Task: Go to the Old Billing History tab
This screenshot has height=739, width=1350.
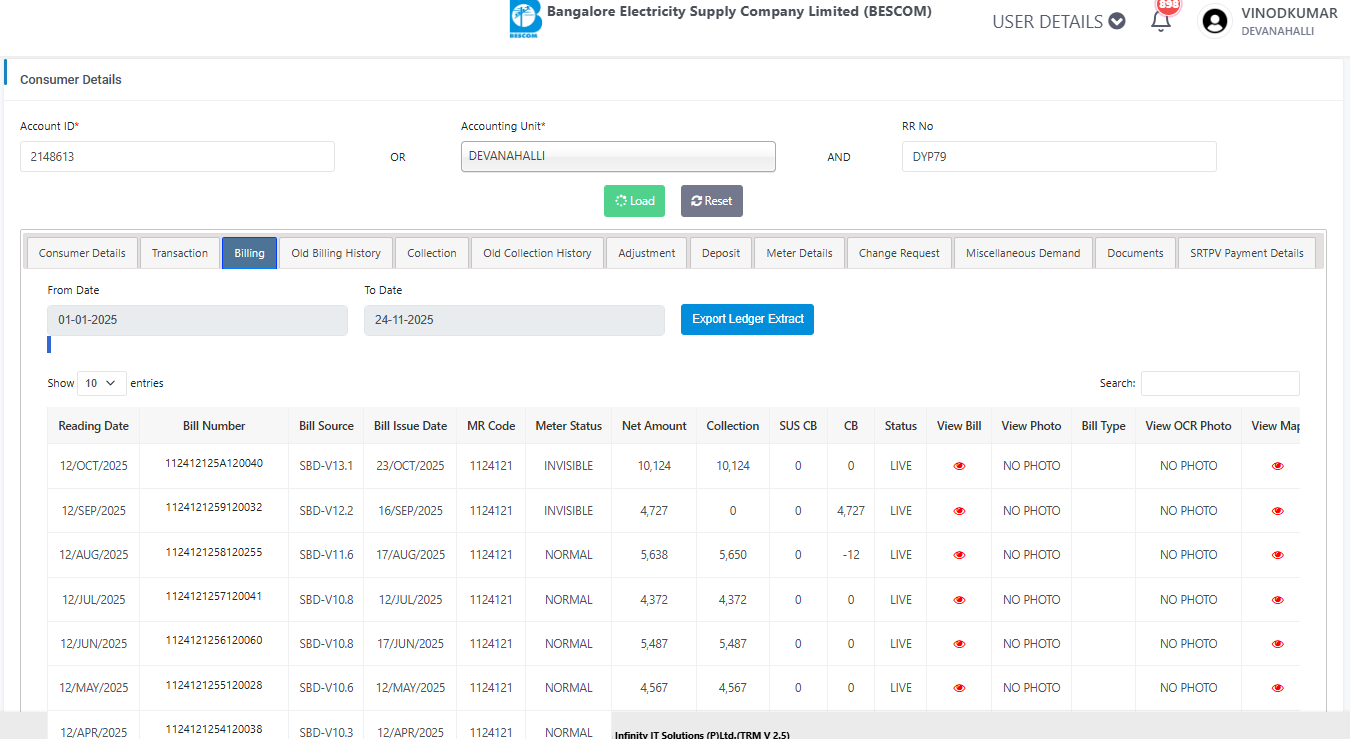Action: [x=335, y=253]
